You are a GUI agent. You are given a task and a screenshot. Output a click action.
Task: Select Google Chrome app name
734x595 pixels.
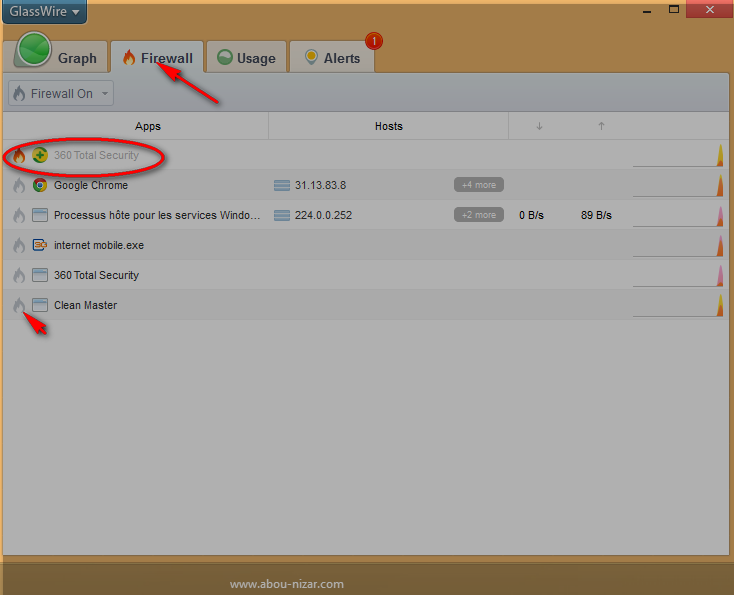coord(91,185)
